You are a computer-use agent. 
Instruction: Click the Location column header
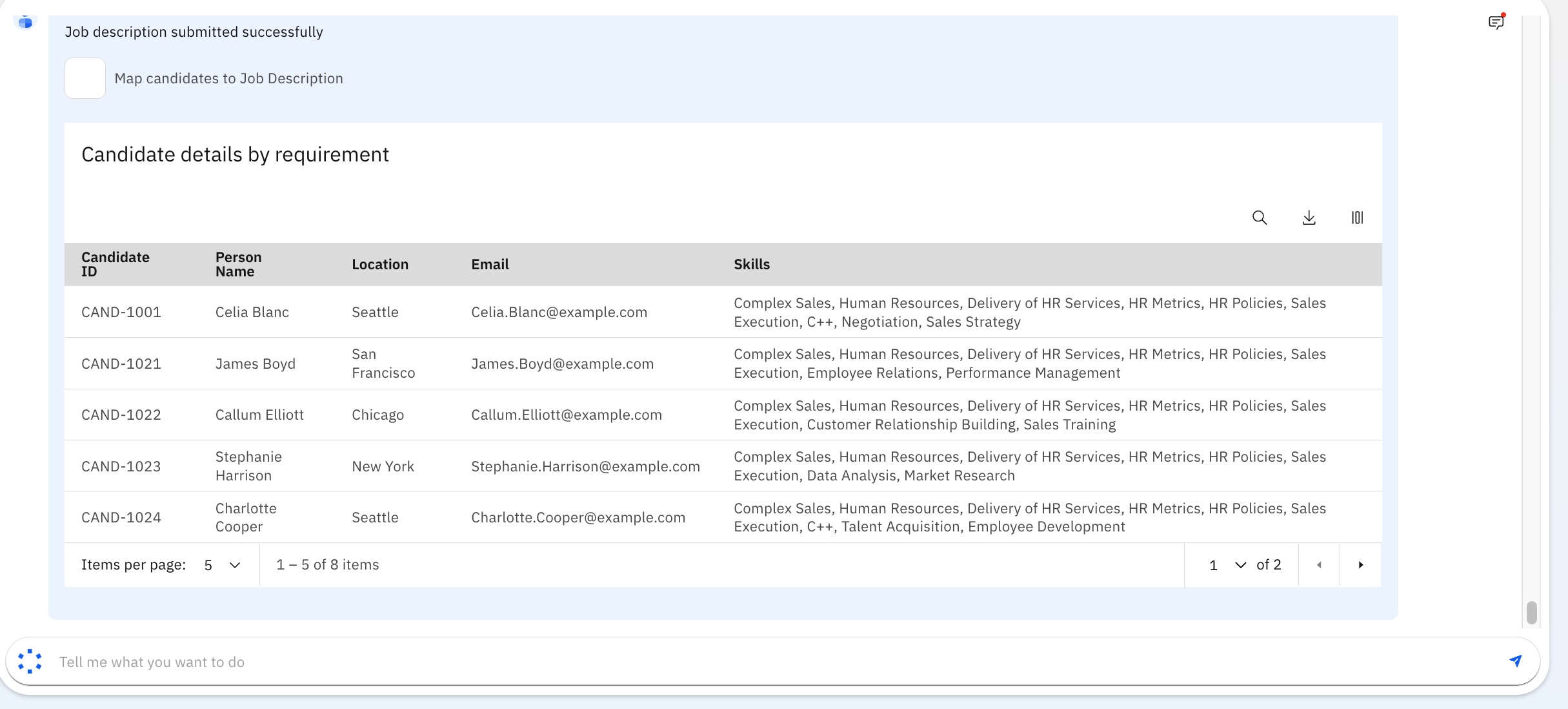[x=379, y=264]
